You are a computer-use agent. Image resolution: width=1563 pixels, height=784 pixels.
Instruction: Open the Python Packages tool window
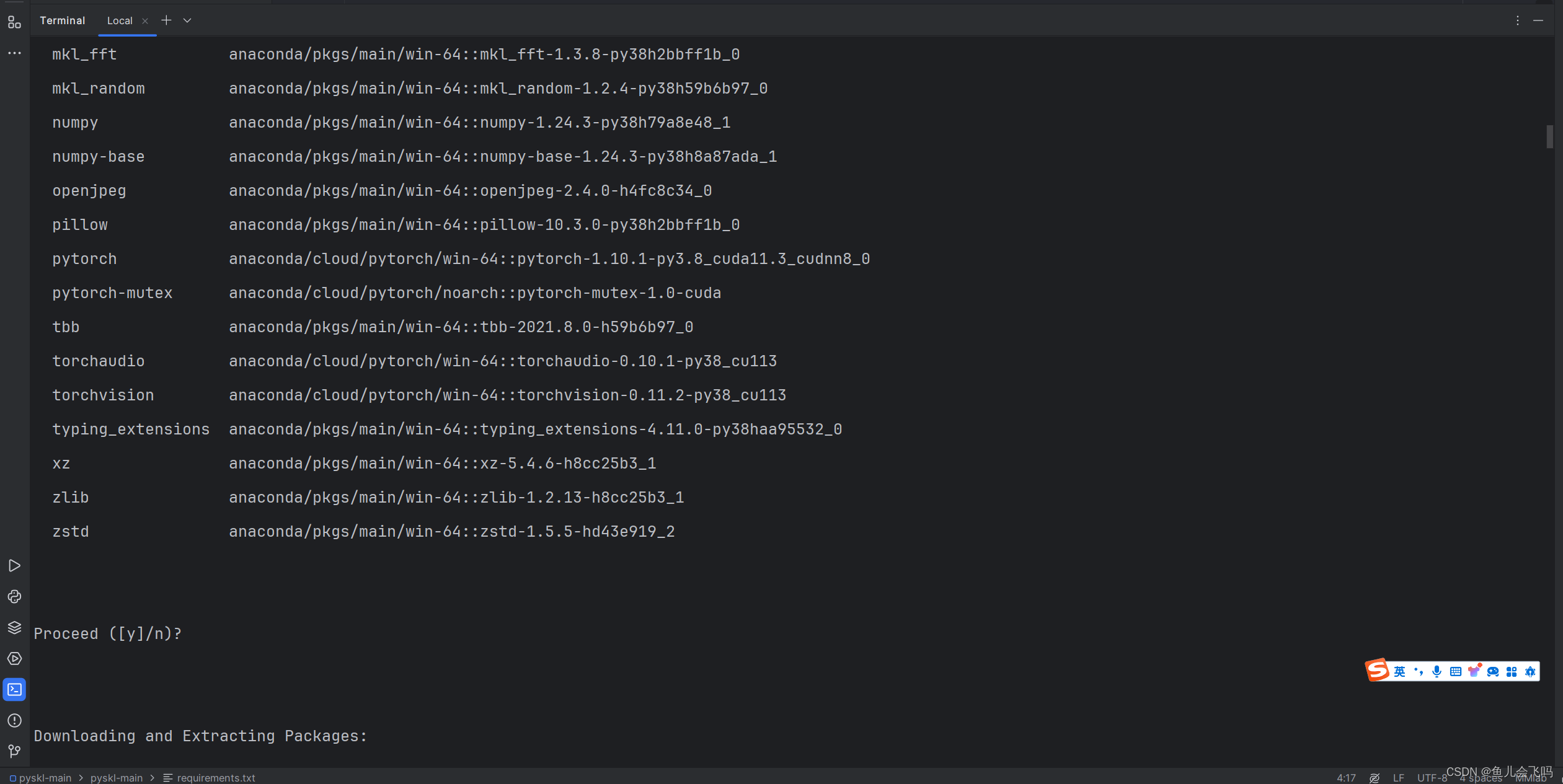14,597
